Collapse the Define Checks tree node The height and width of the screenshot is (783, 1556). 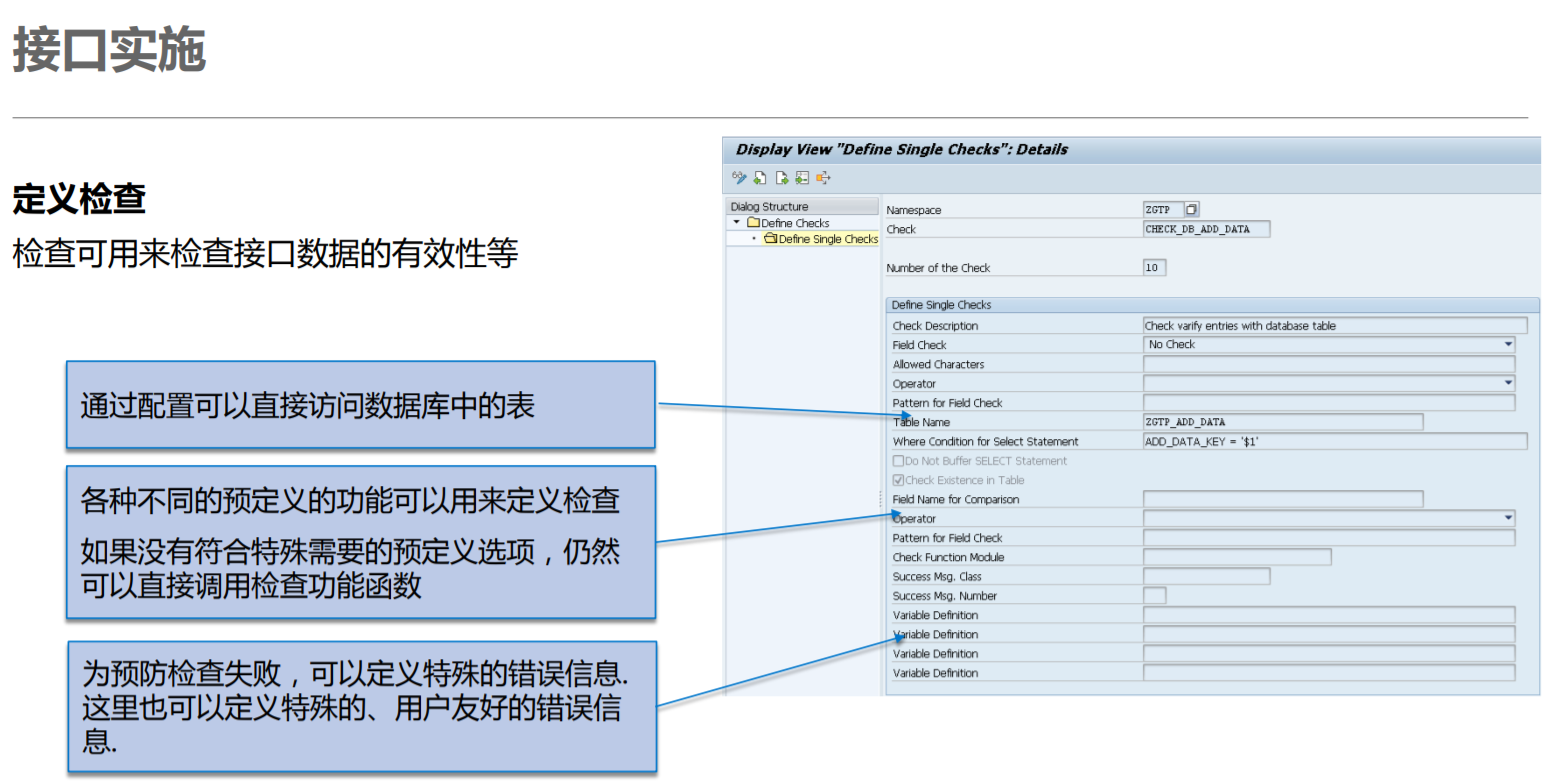coord(734,222)
